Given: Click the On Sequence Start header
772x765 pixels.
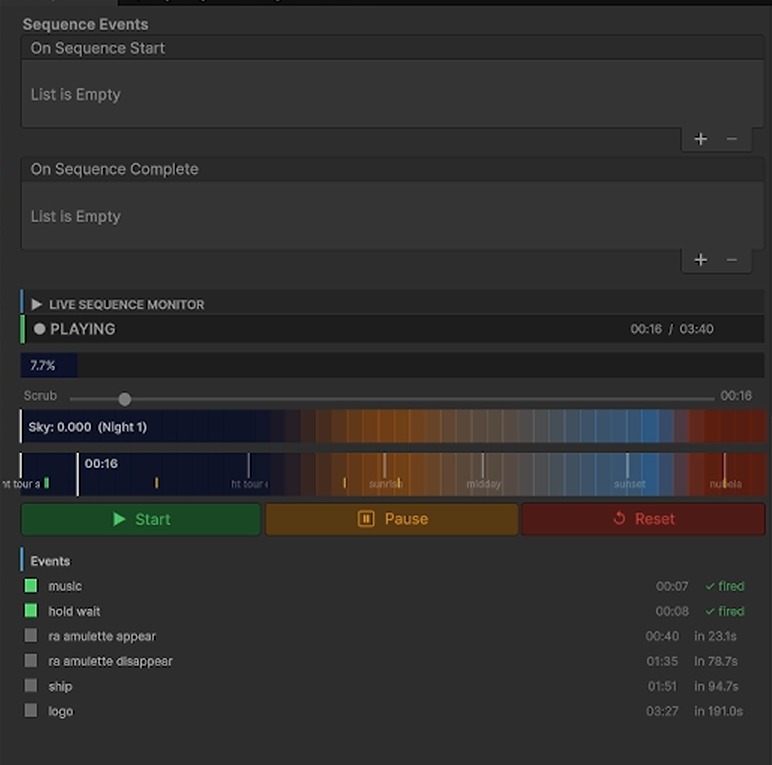Looking at the screenshot, I should (x=392, y=48).
